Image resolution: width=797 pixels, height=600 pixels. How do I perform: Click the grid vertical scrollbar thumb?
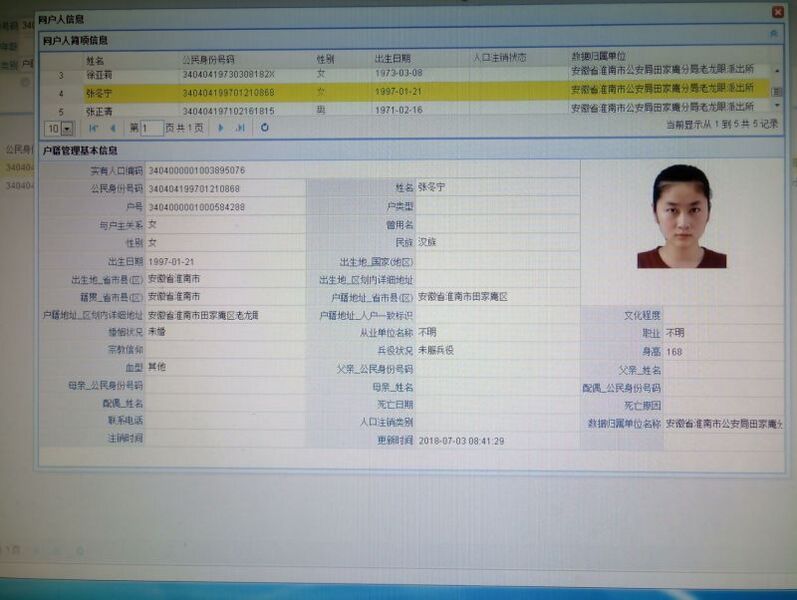pyautogui.click(x=777, y=91)
